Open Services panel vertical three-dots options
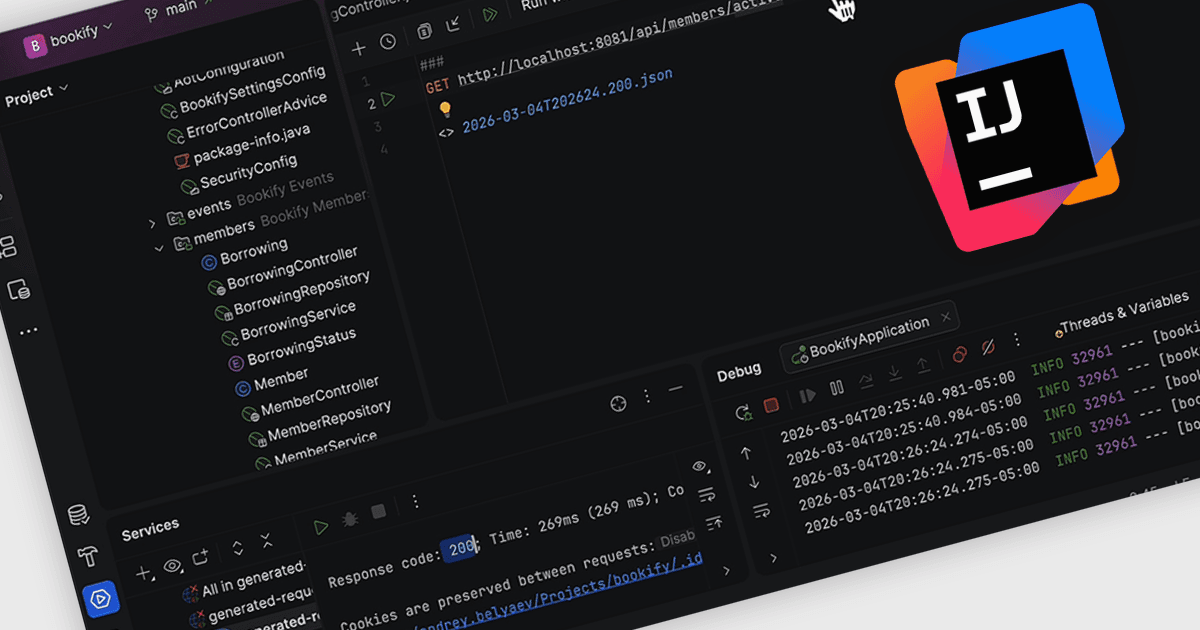 coord(416,500)
